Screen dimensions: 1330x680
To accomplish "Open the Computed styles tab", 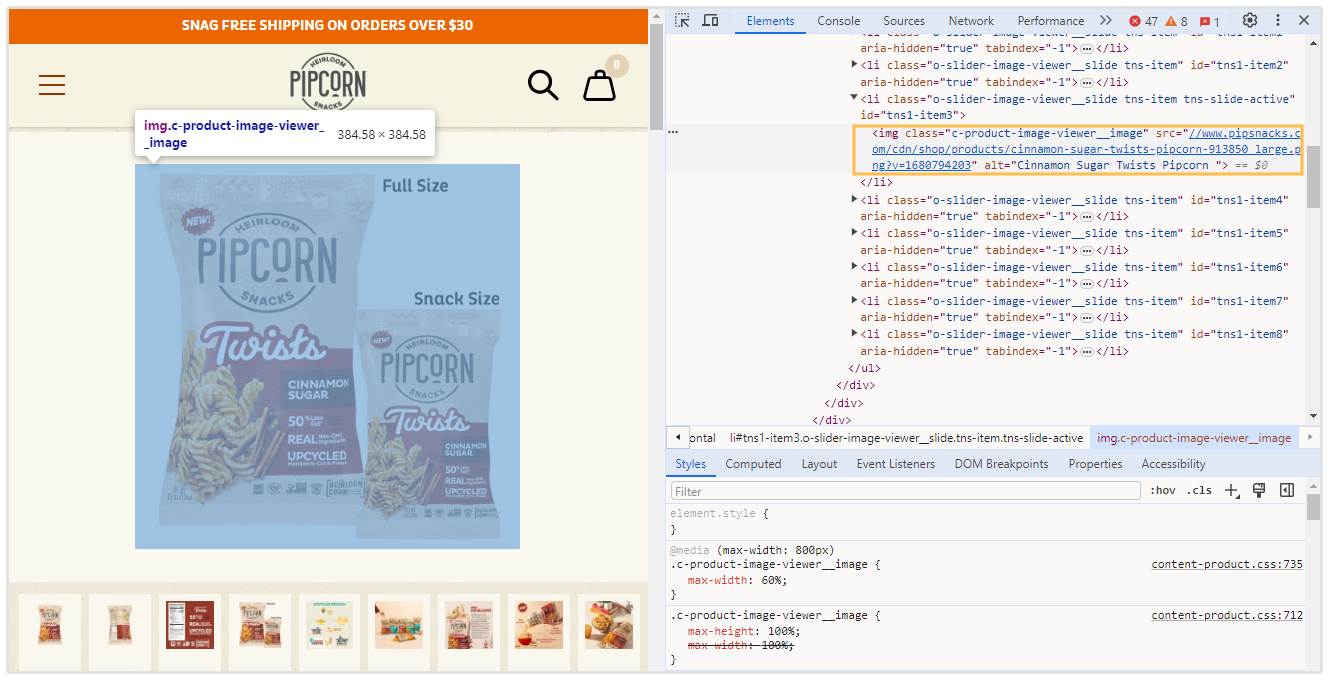I will point(753,464).
